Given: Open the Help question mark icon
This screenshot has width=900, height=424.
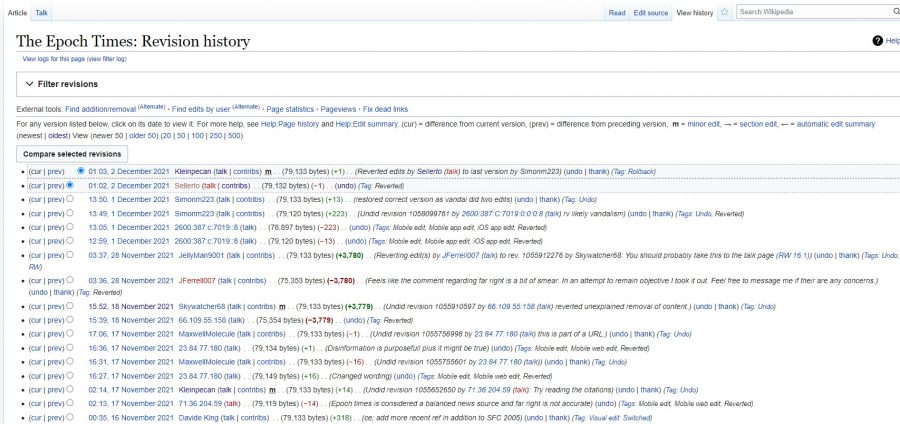Looking at the screenshot, I should [x=877, y=41].
